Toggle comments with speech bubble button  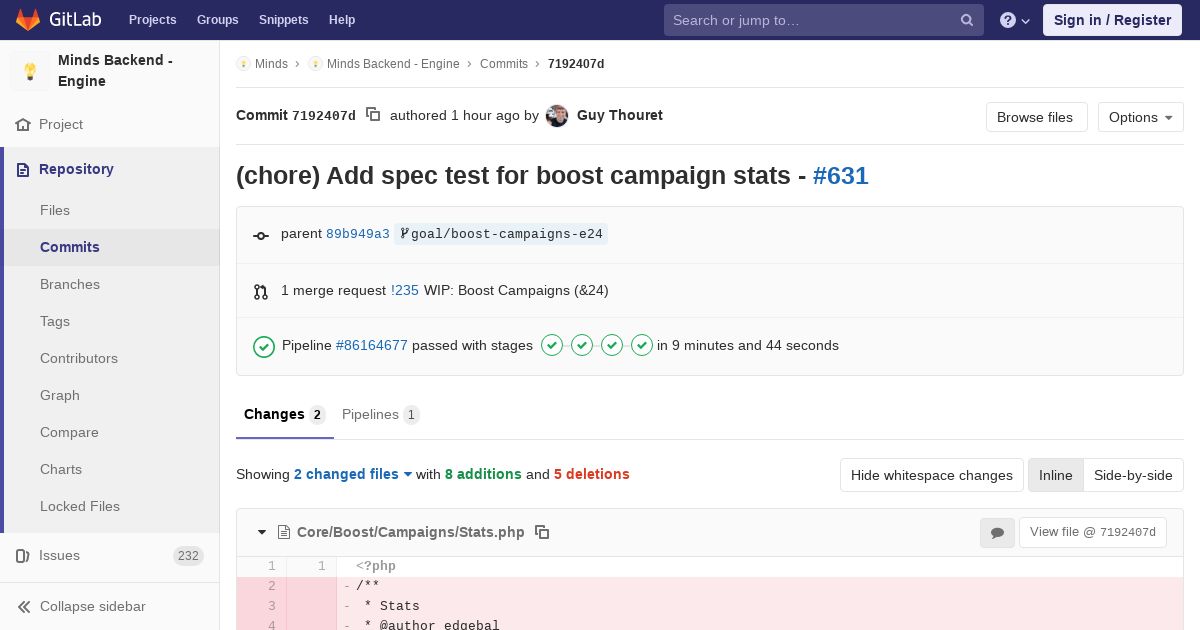tap(997, 533)
